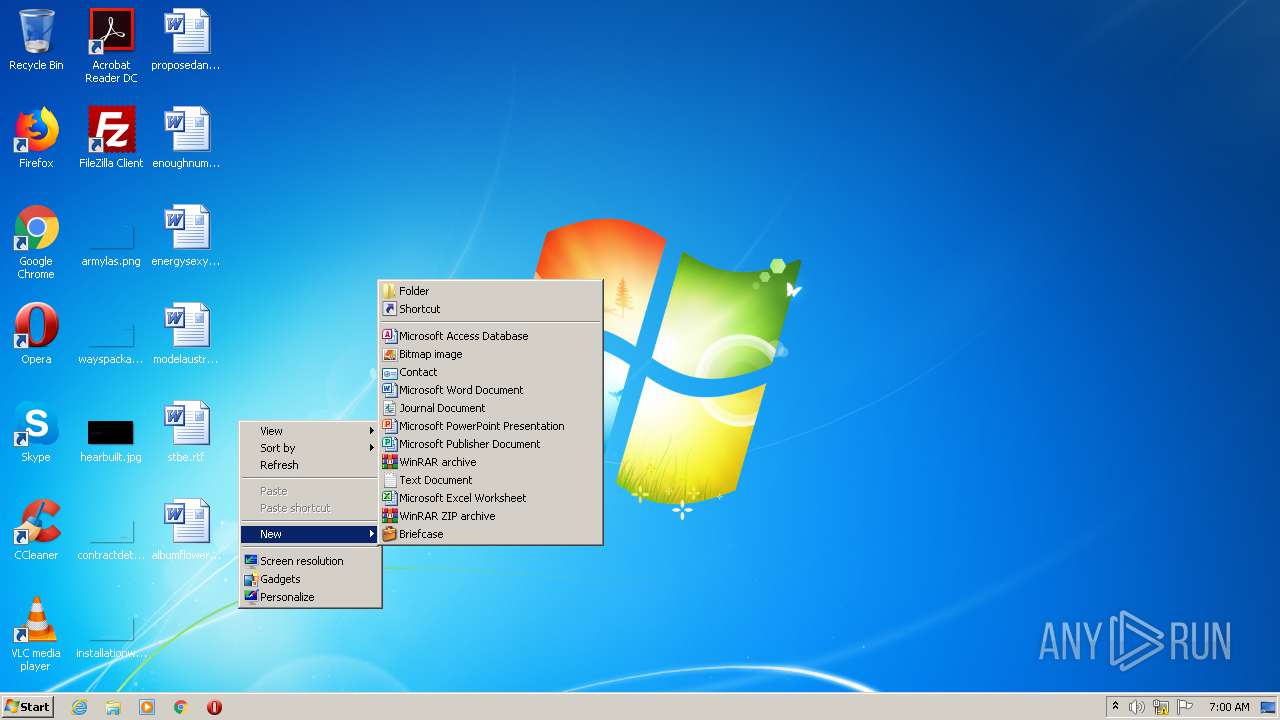Create a new Contact
Image resolution: width=1280 pixels, height=720 pixels.
click(x=490, y=372)
